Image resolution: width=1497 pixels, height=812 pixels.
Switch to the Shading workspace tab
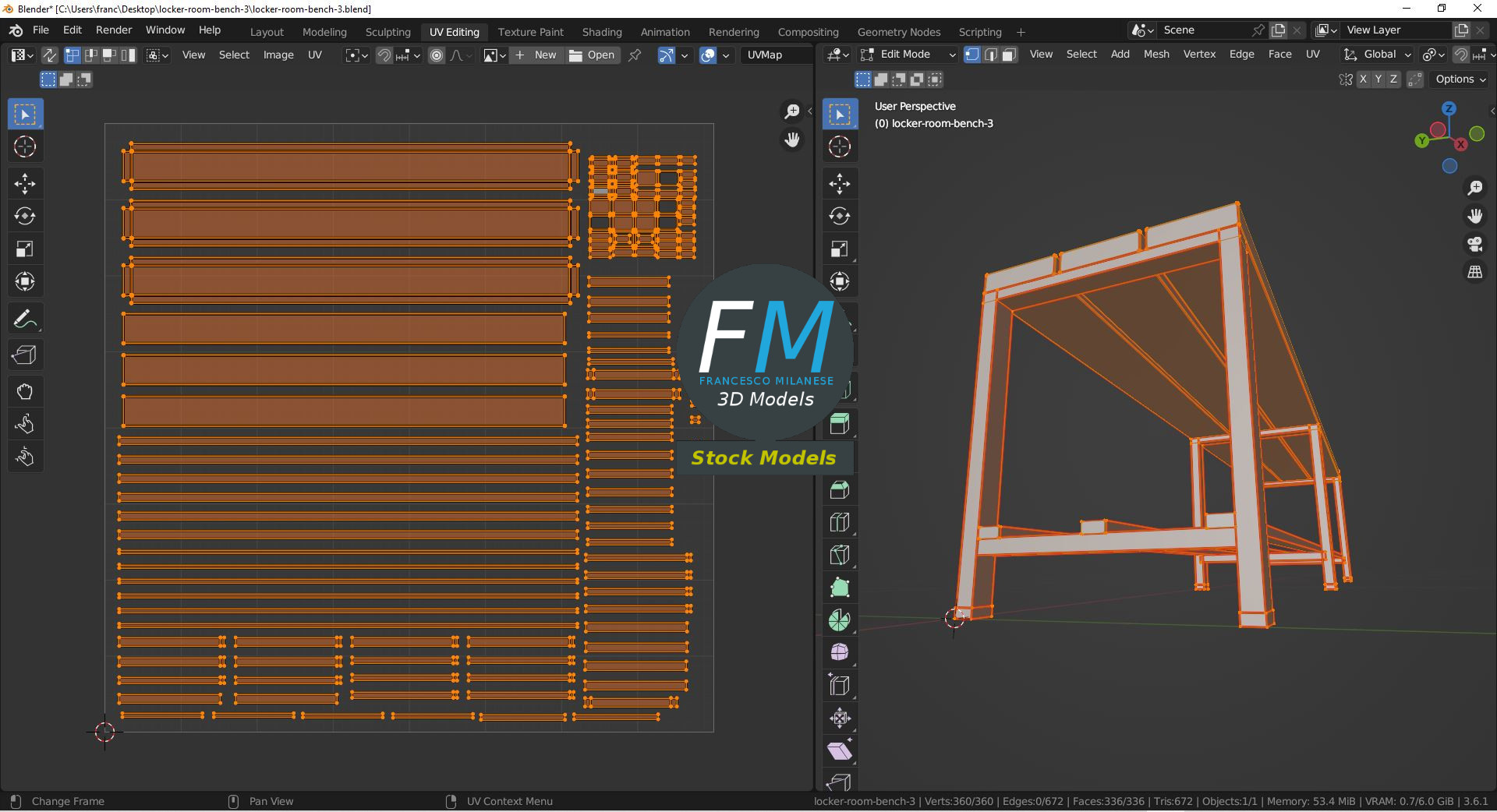click(x=602, y=32)
